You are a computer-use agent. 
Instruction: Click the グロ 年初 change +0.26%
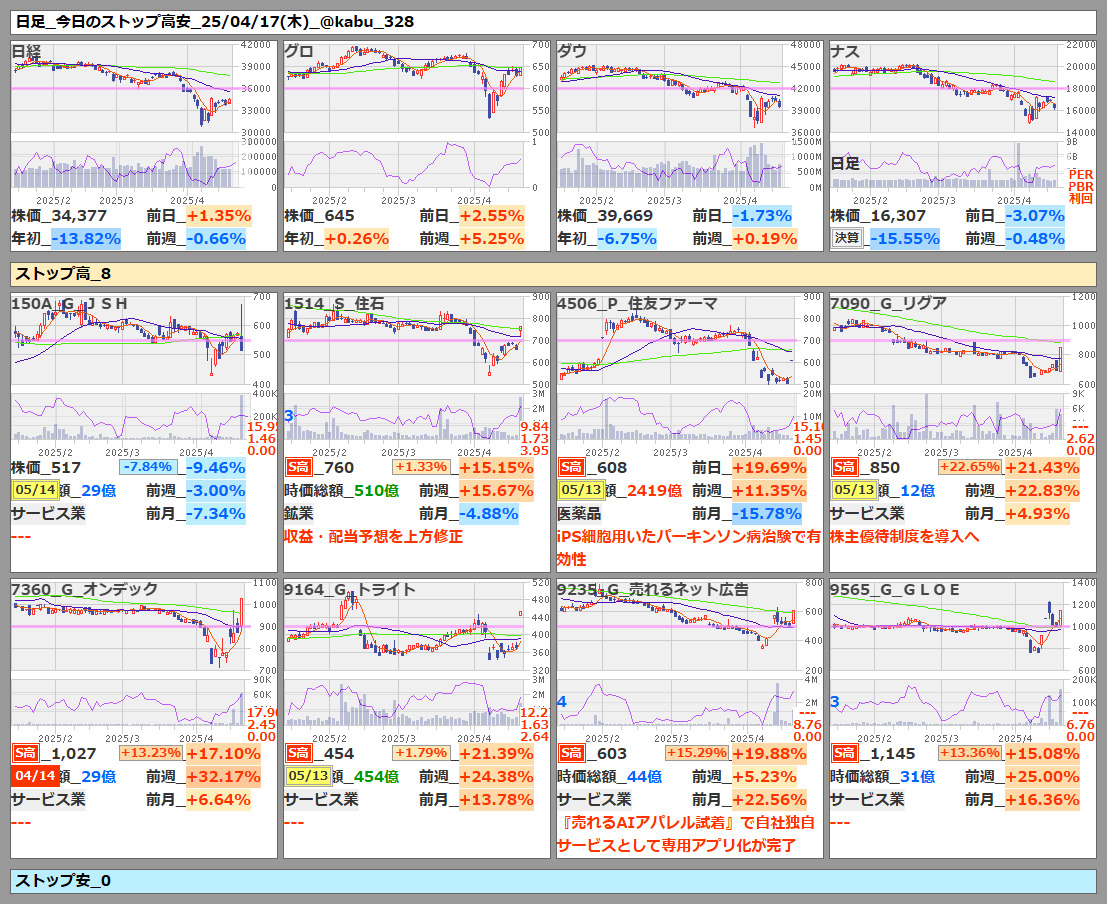(x=357, y=239)
